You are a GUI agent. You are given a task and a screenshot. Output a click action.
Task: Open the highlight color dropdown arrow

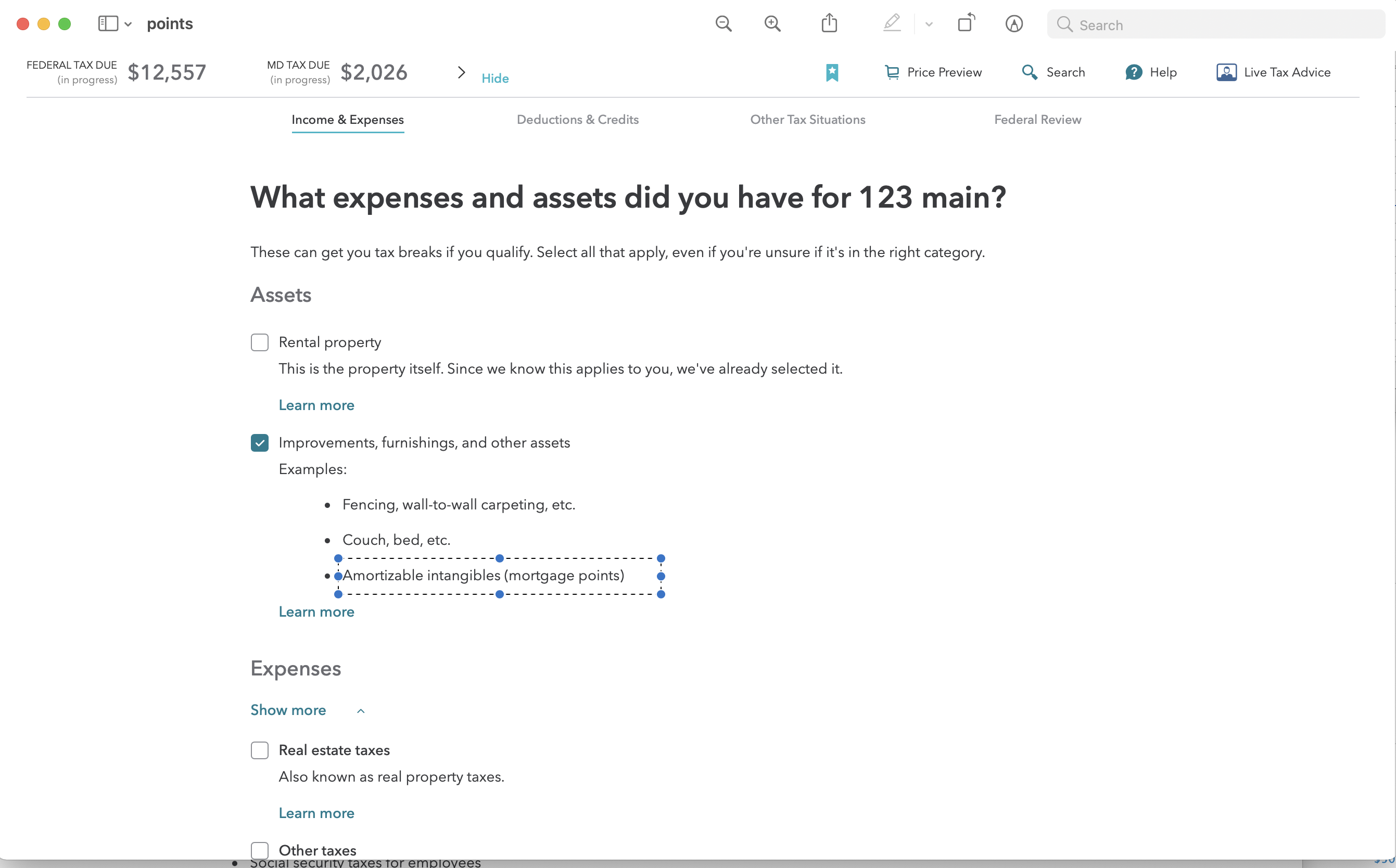pos(929,24)
